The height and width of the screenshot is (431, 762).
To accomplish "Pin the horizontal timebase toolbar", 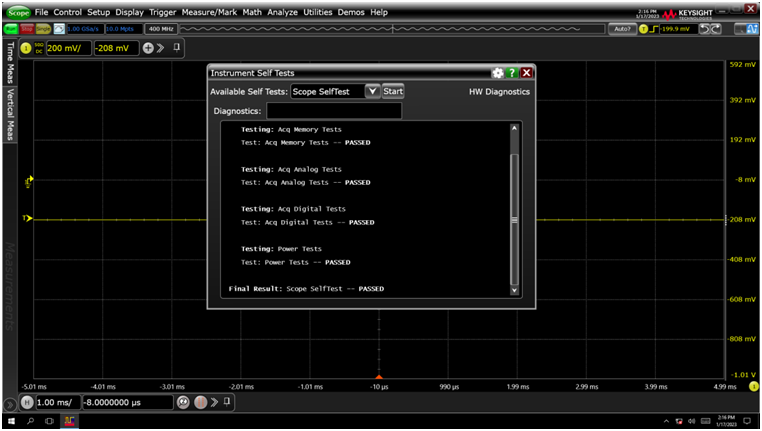I will (227, 402).
